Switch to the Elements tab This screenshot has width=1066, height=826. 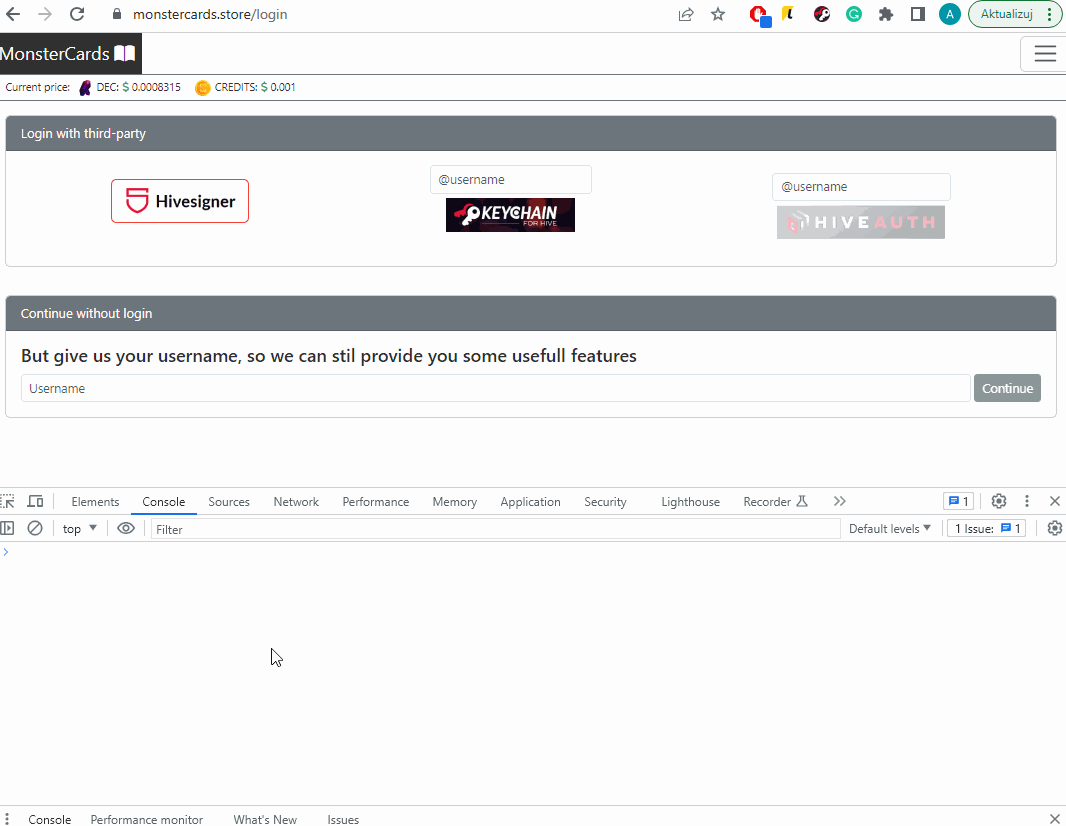[95, 502]
